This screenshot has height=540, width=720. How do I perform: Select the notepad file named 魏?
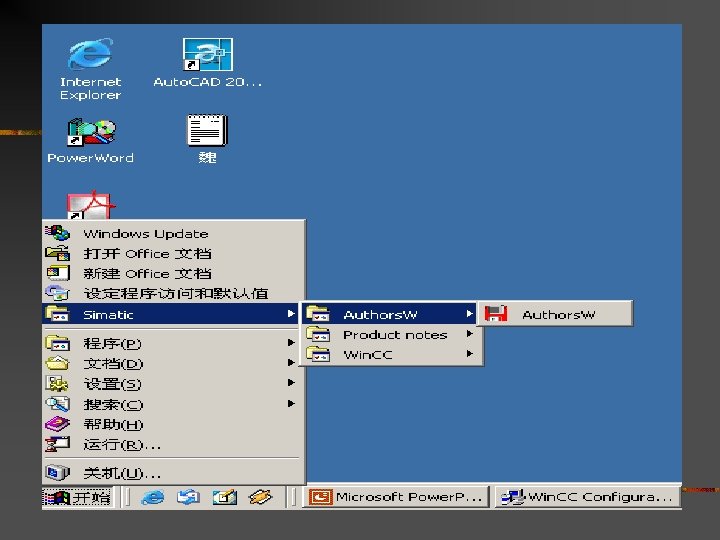[x=207, y=140]
